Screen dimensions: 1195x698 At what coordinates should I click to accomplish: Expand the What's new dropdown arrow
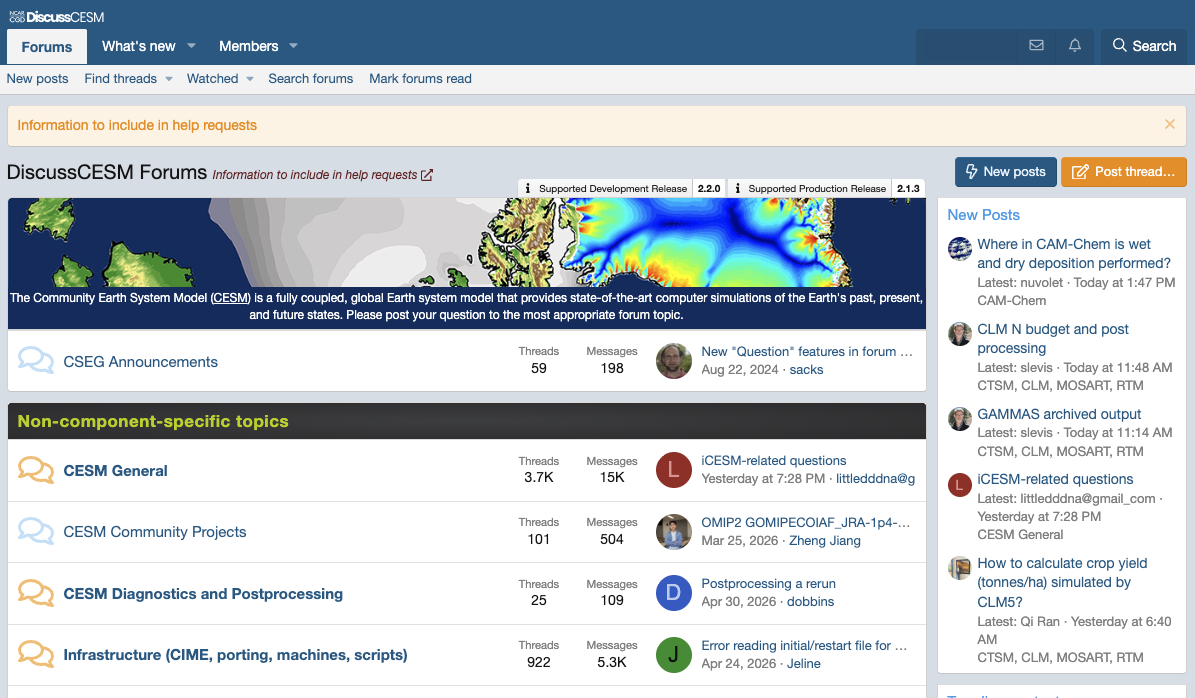[x=191, y=46]
